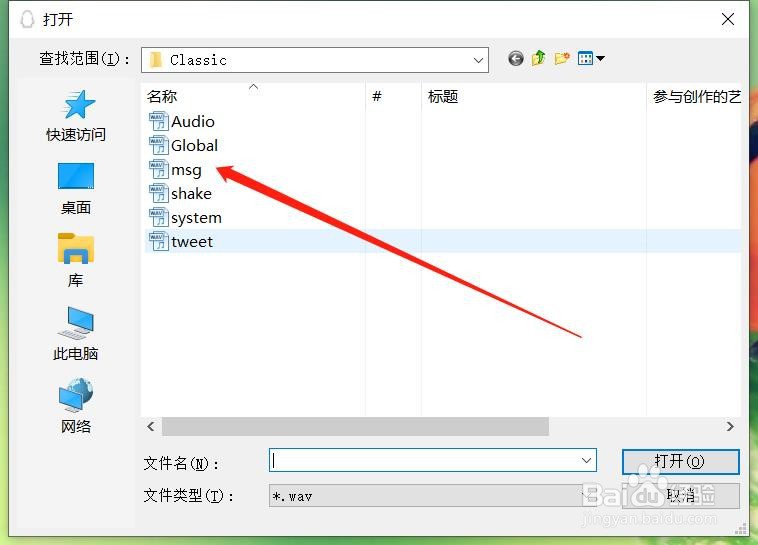Open Network (网络) location
This screenshot has height=545, width=758.
(76, 406)
